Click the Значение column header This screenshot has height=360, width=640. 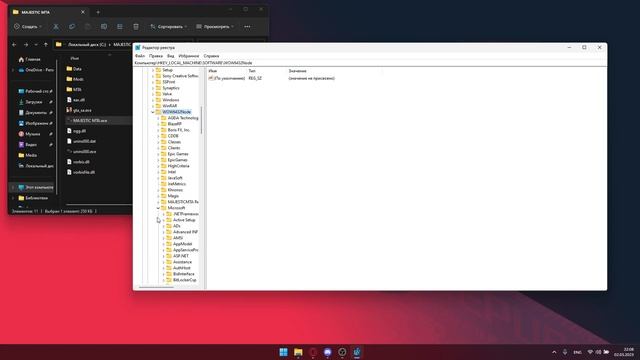point(297,71)
